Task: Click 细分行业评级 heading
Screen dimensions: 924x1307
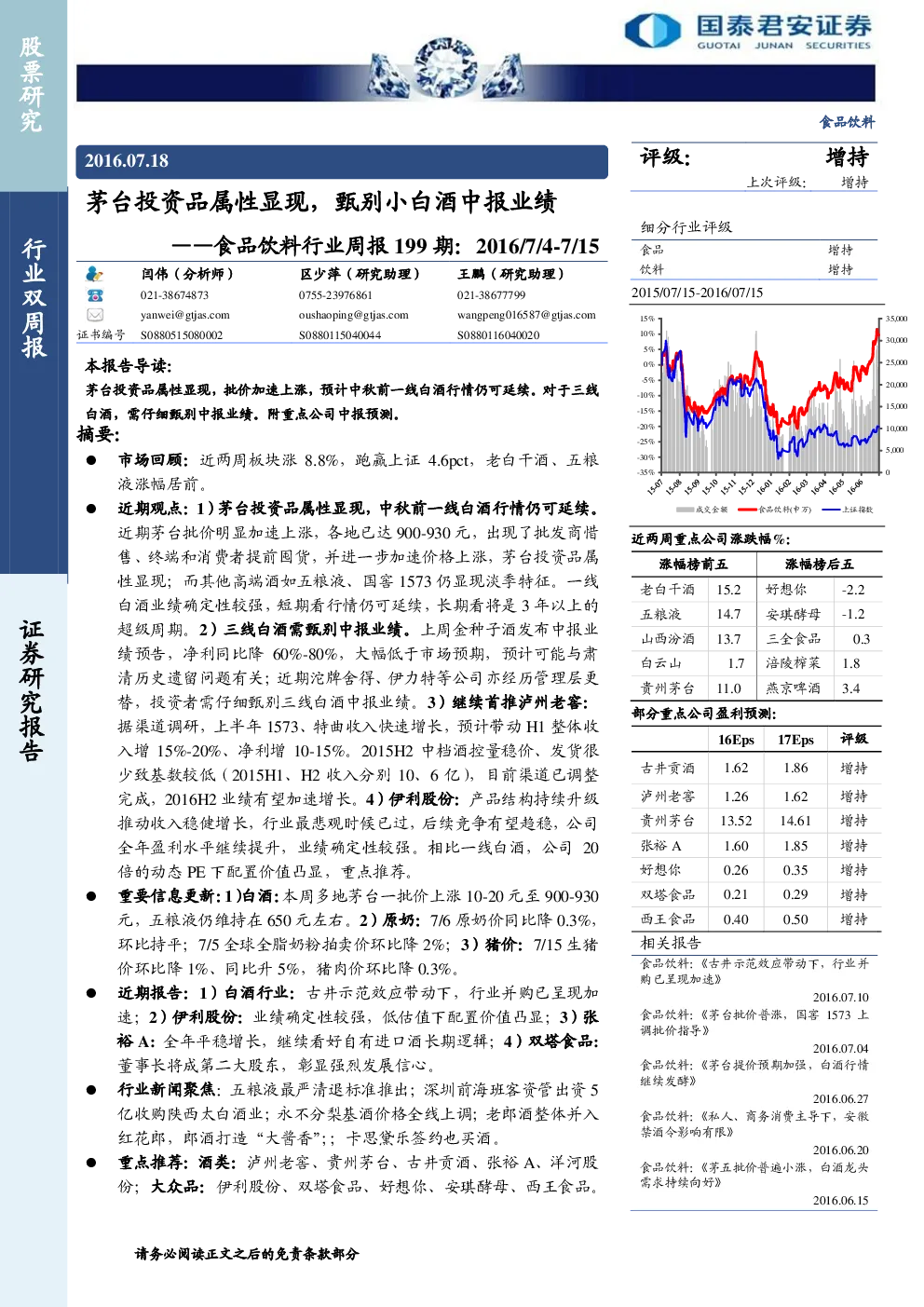Action: point(686,227)
